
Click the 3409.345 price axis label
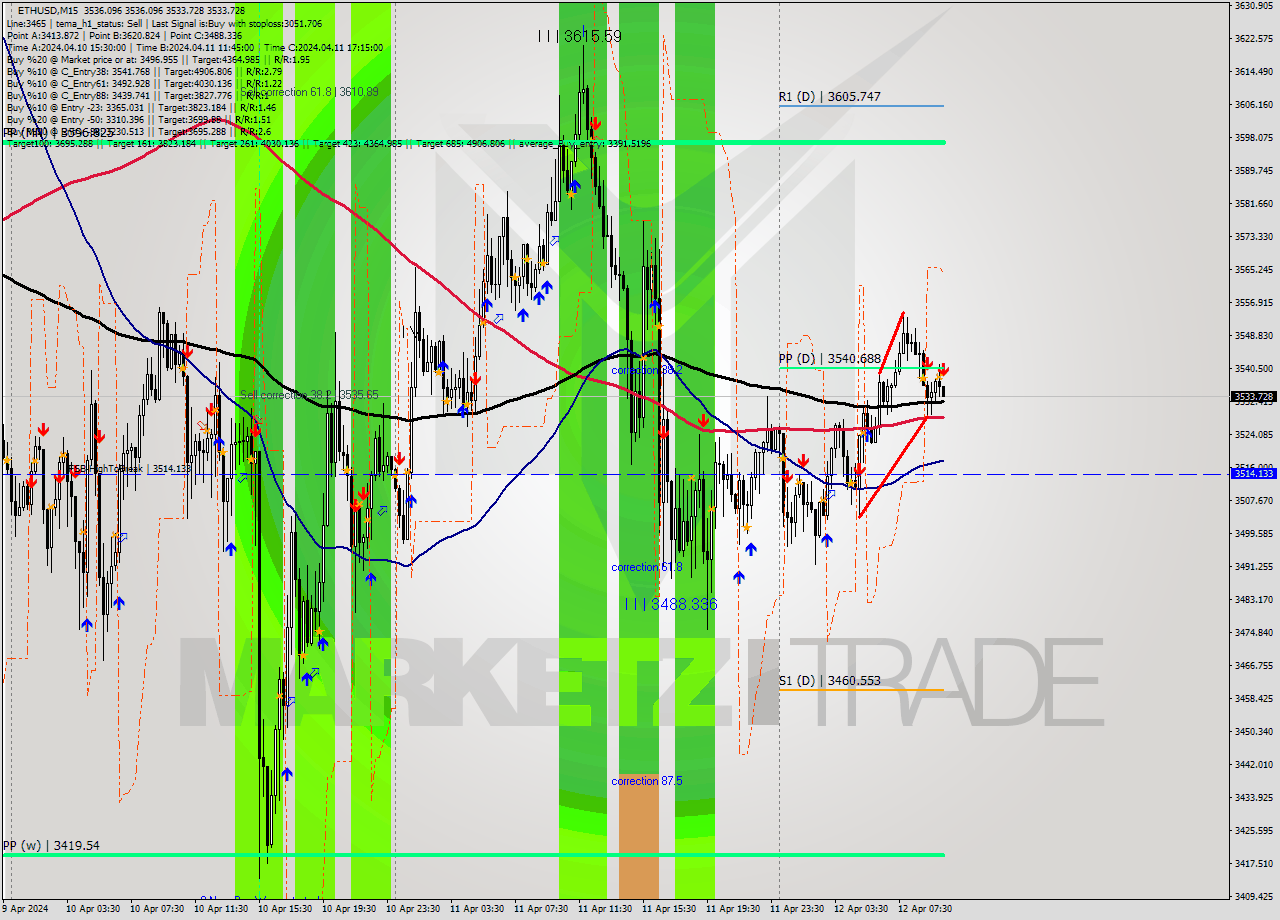1252,896
